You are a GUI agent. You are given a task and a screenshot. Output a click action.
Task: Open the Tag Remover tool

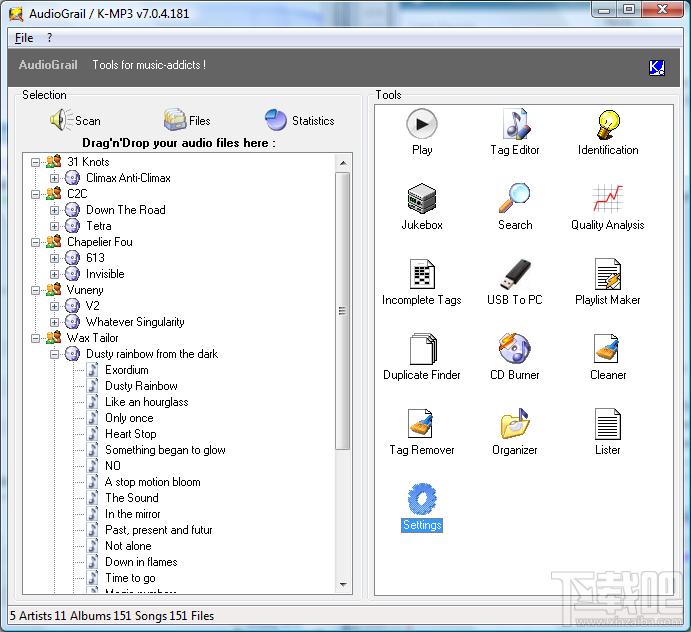tap(422, 432)
